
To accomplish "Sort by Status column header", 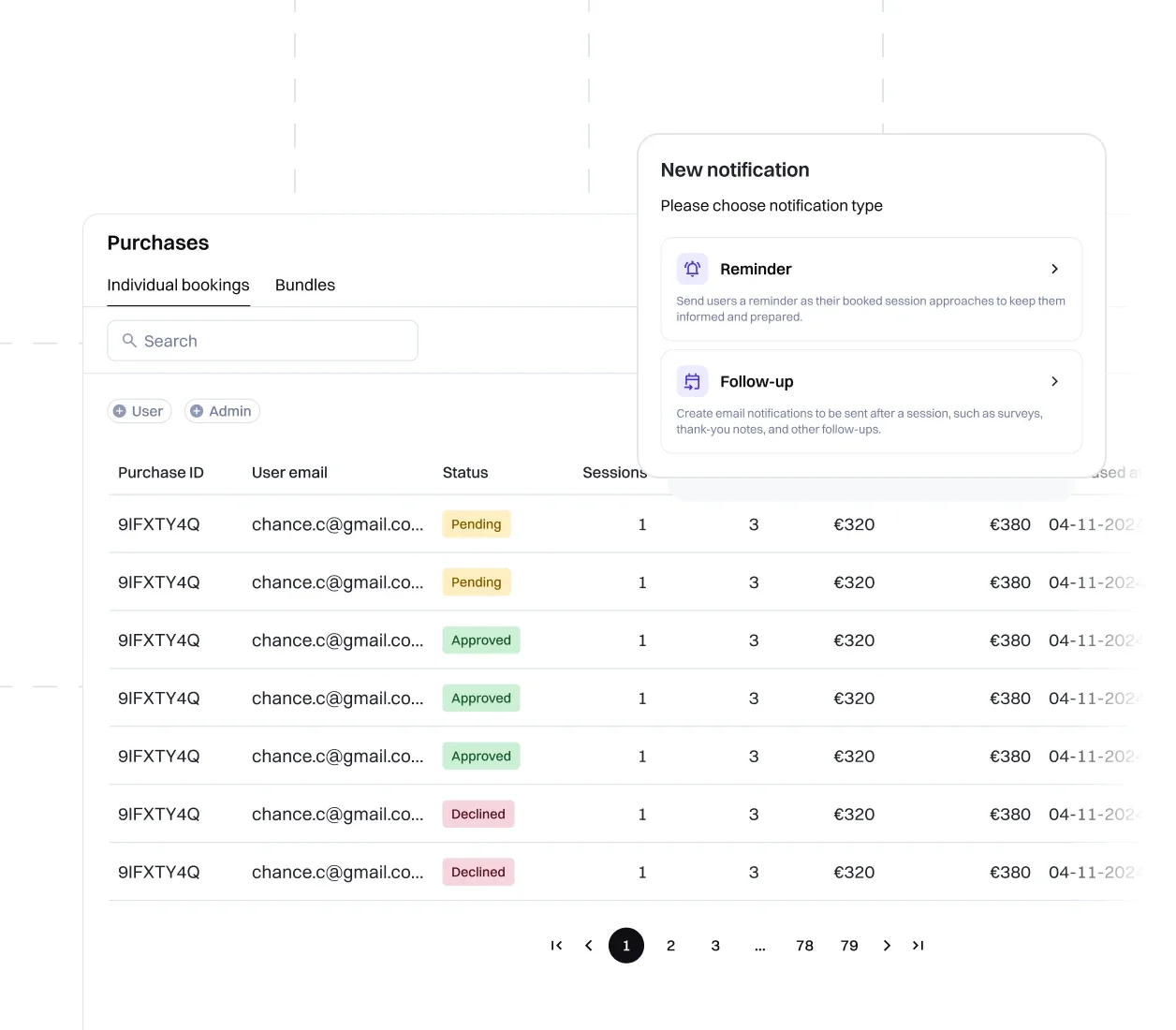I will pos(465,473).
